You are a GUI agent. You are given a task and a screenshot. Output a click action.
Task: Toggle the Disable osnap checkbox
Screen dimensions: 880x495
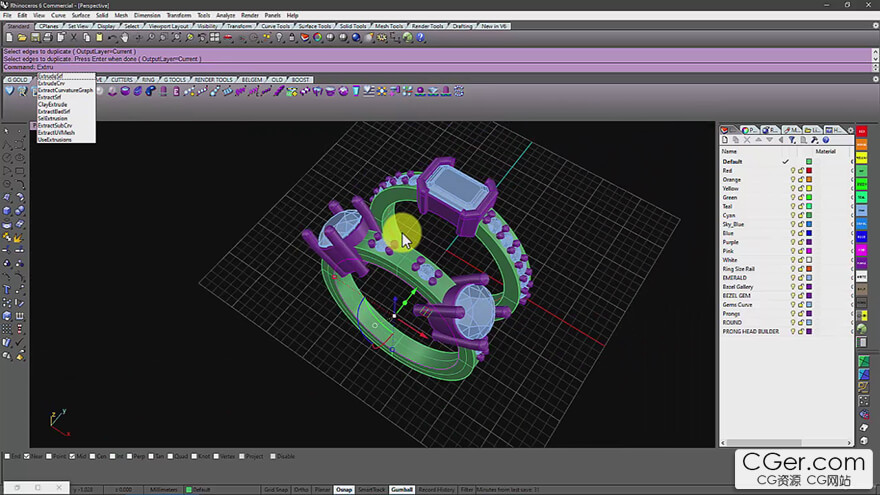click(273, 456)
